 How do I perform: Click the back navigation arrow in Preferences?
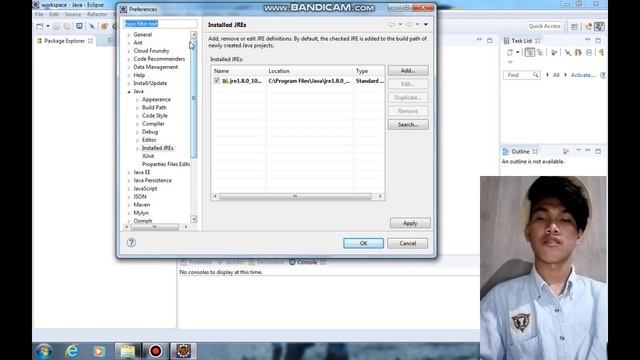[x=391, y=24]
